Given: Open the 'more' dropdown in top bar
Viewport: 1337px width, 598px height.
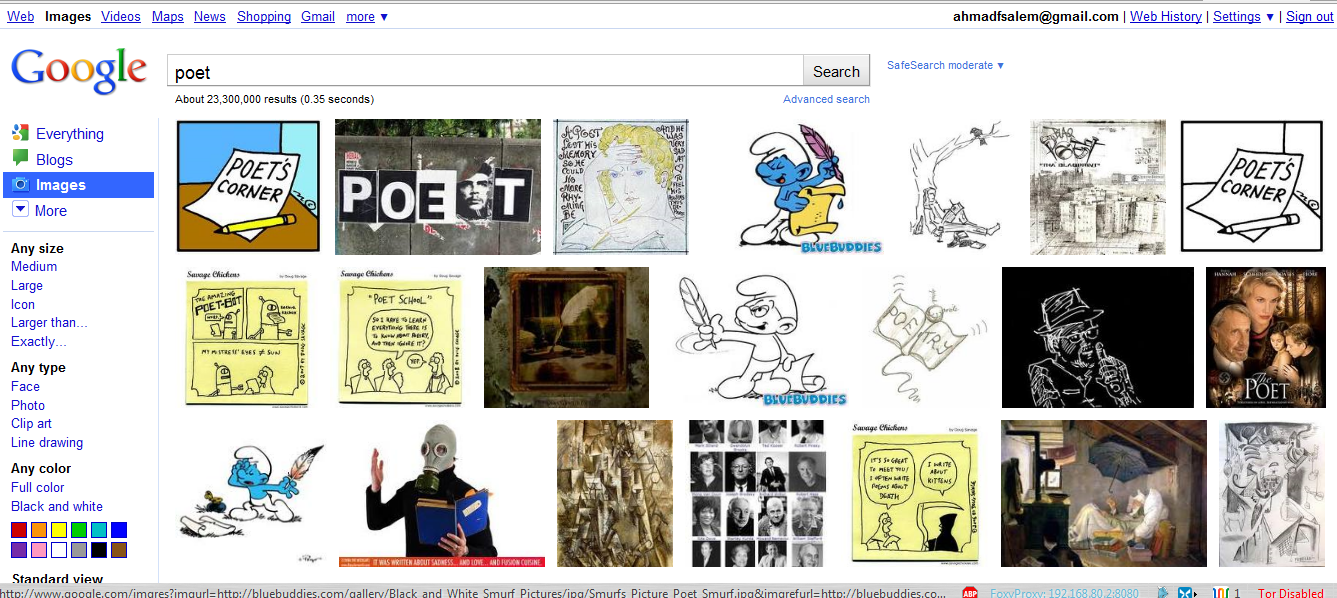Looking at the screenshot, I should coord(367,17).
